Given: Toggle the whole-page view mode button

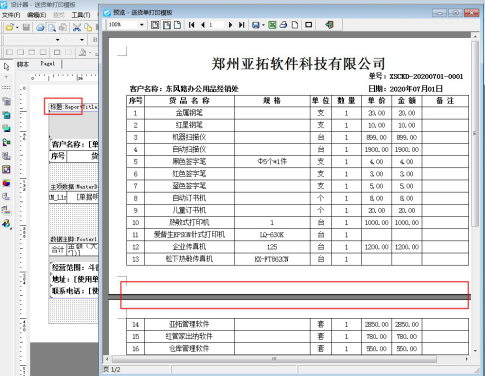Looking at the screenshot, I should click(x=155, y=25).
